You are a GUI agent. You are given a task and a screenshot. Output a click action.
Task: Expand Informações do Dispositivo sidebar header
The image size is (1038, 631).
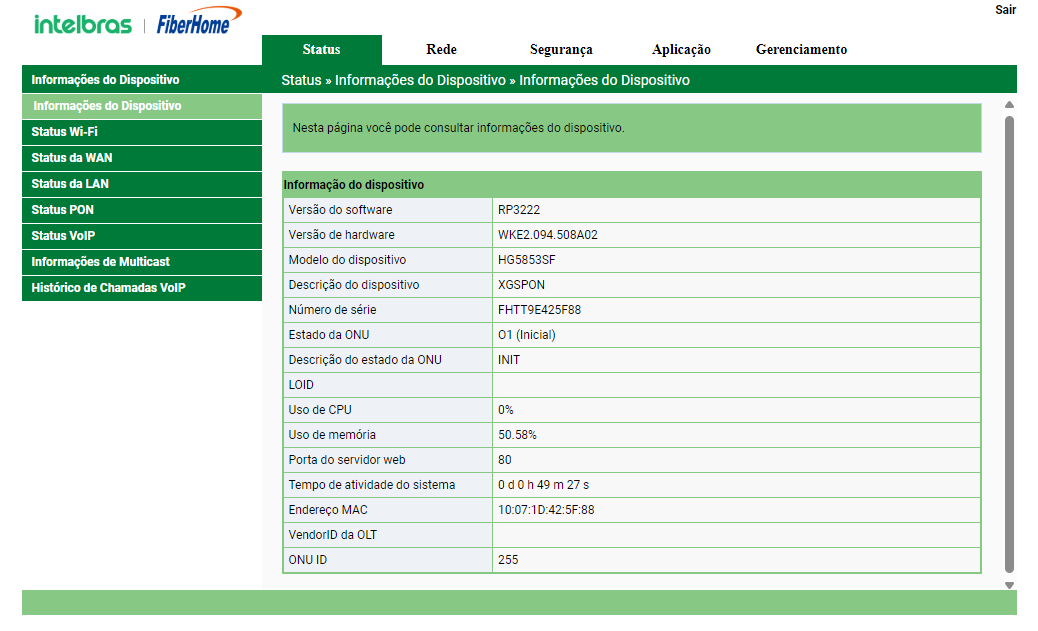142,79
